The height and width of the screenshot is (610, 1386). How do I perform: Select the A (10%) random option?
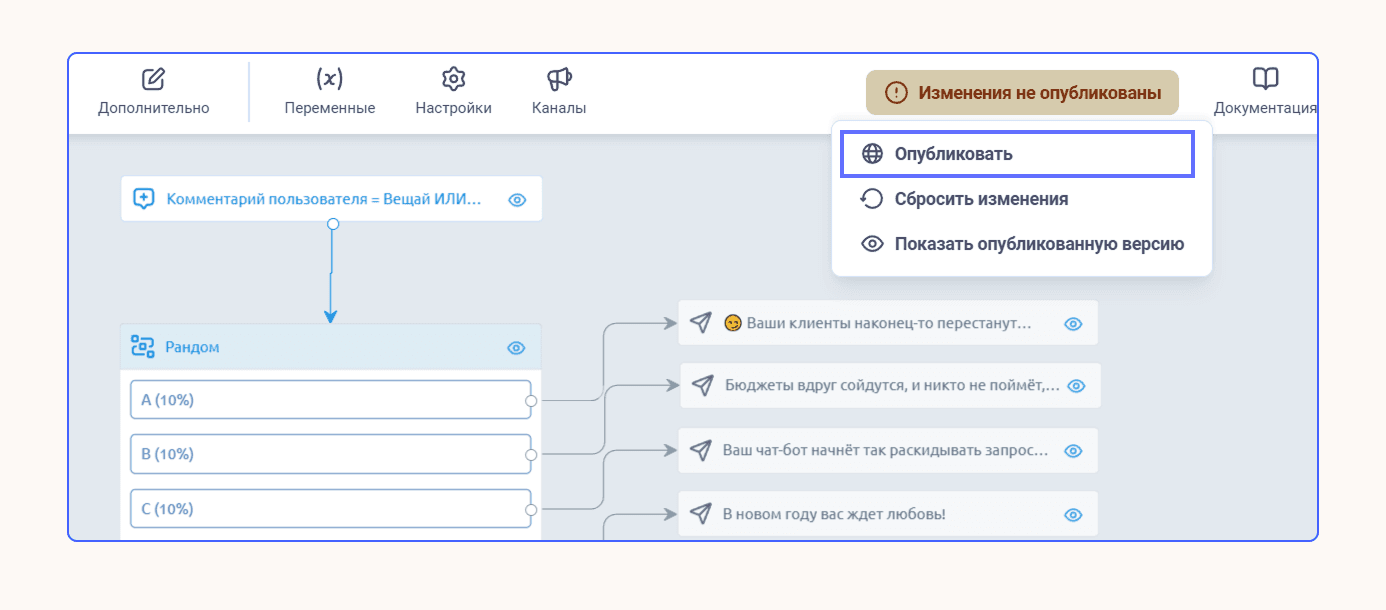coord(331,400)
